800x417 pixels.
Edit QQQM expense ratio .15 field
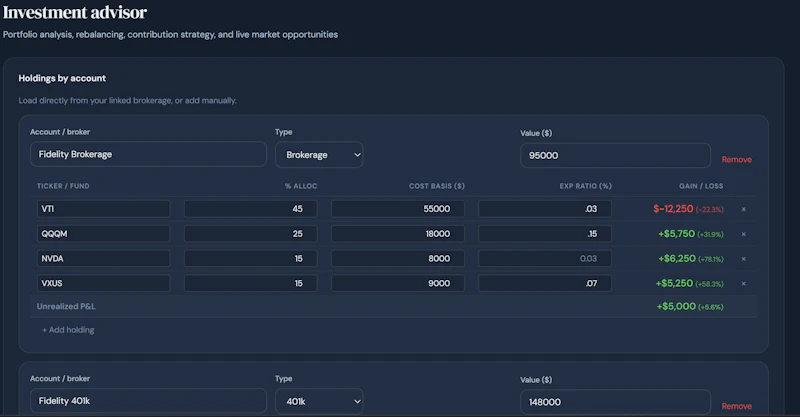pyautogui.click(x=545, y=234)
